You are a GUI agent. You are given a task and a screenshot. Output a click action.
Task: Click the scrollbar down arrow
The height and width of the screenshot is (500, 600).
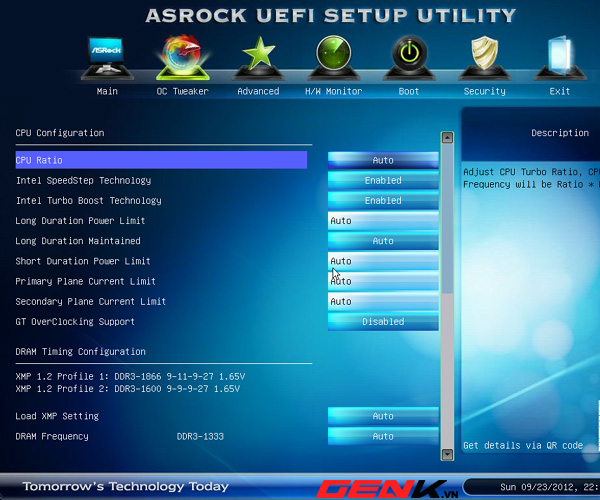[x=447, y=454]
